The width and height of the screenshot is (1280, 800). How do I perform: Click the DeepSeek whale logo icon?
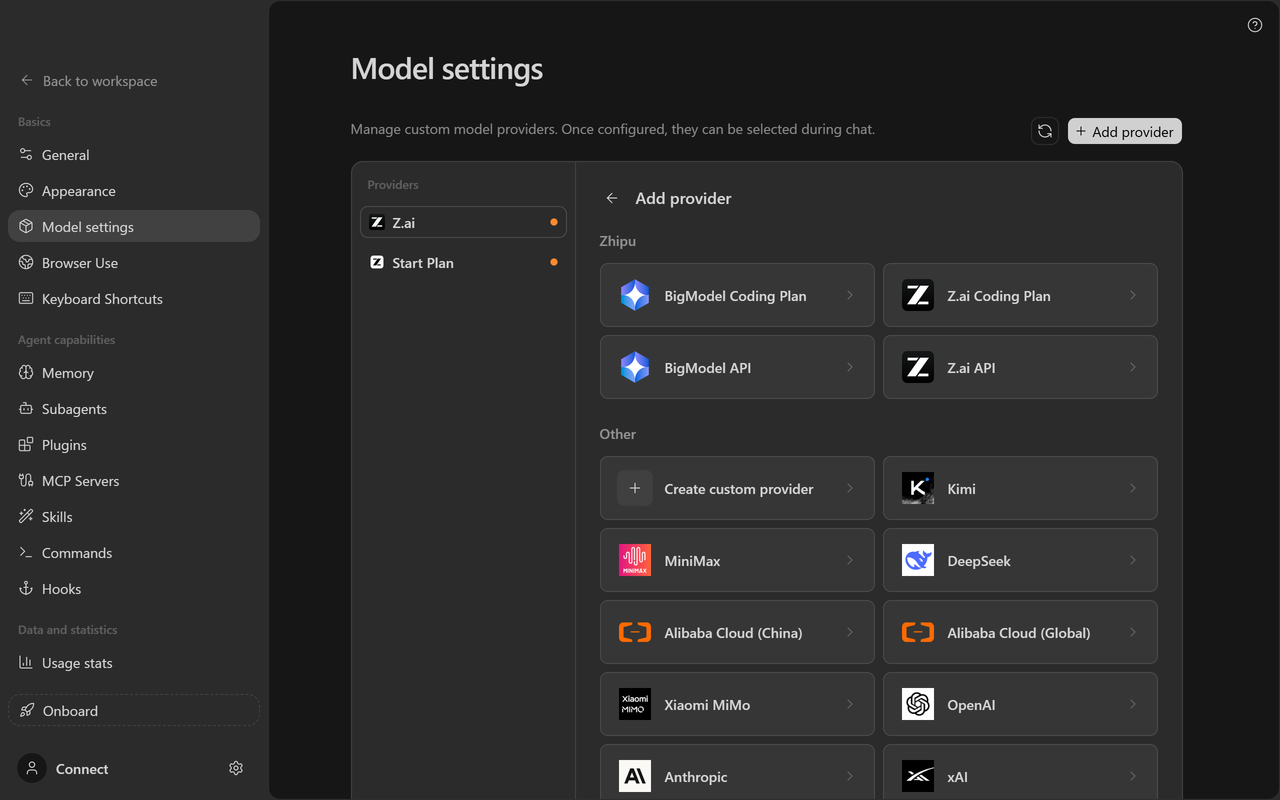coord(918,560)
